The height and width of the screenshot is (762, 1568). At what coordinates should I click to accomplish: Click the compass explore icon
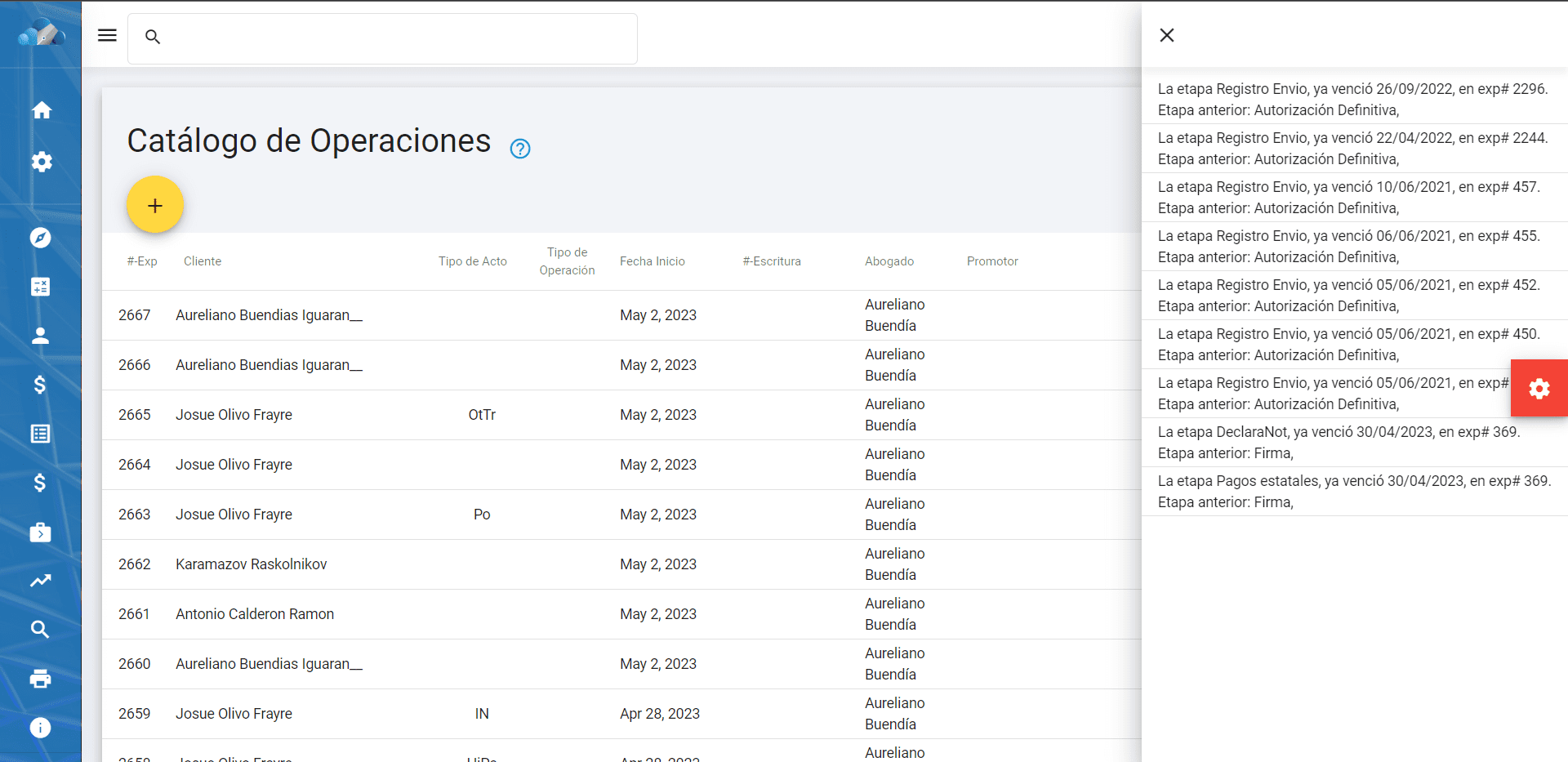click(x=41, y=238)
